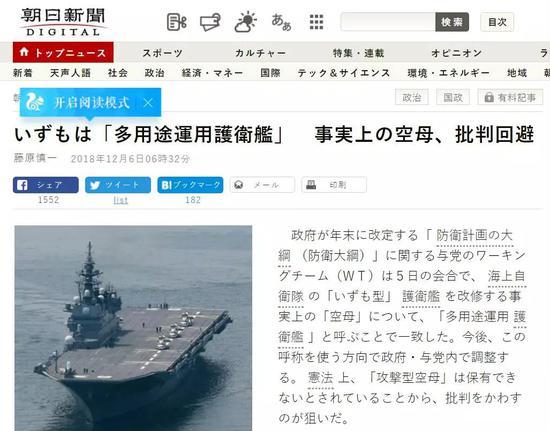Focus the site search text field
The height and width of the screenshot is (431, 550).
click(388, 22)
